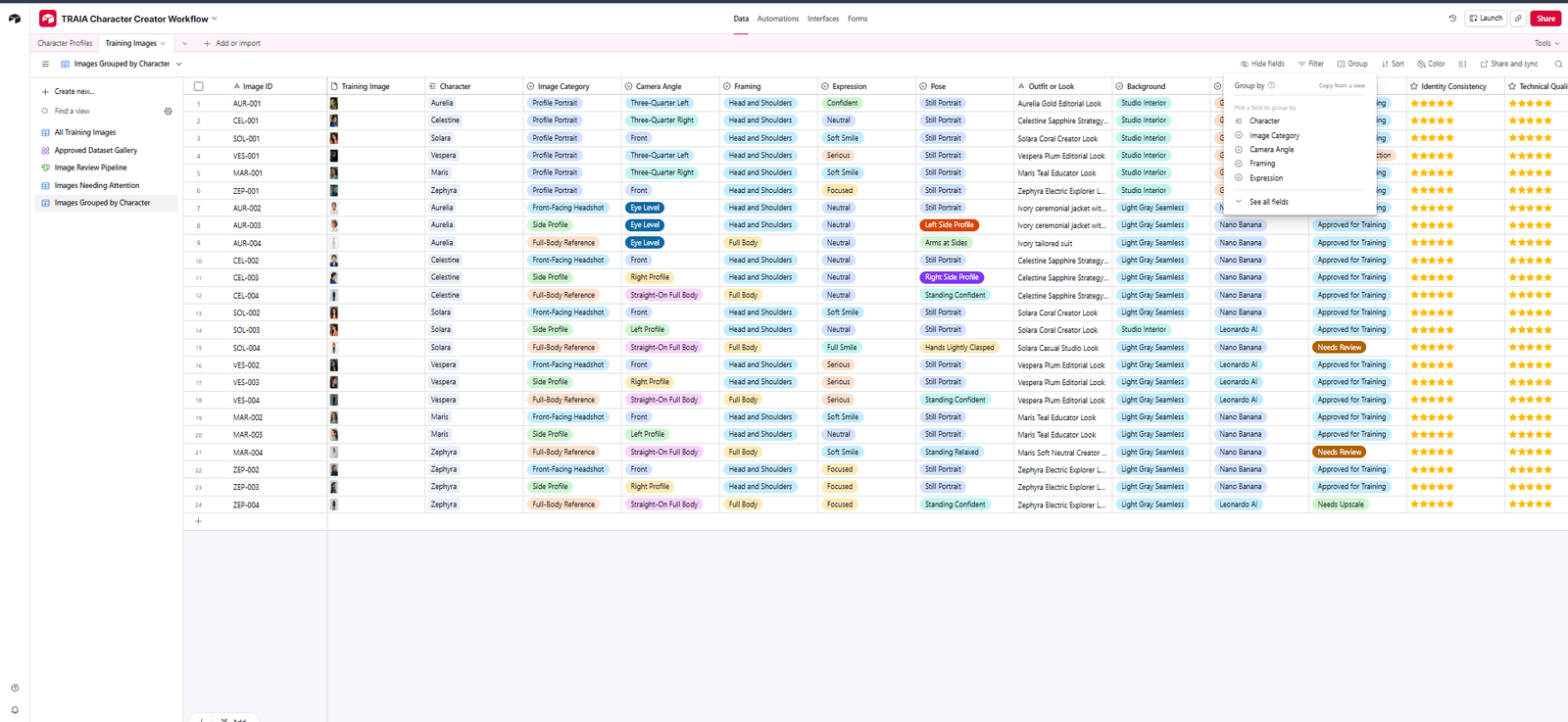Click Needs Review status in row 15
This screenshot has height=722, width=1568.
[x=1340, y=348]
